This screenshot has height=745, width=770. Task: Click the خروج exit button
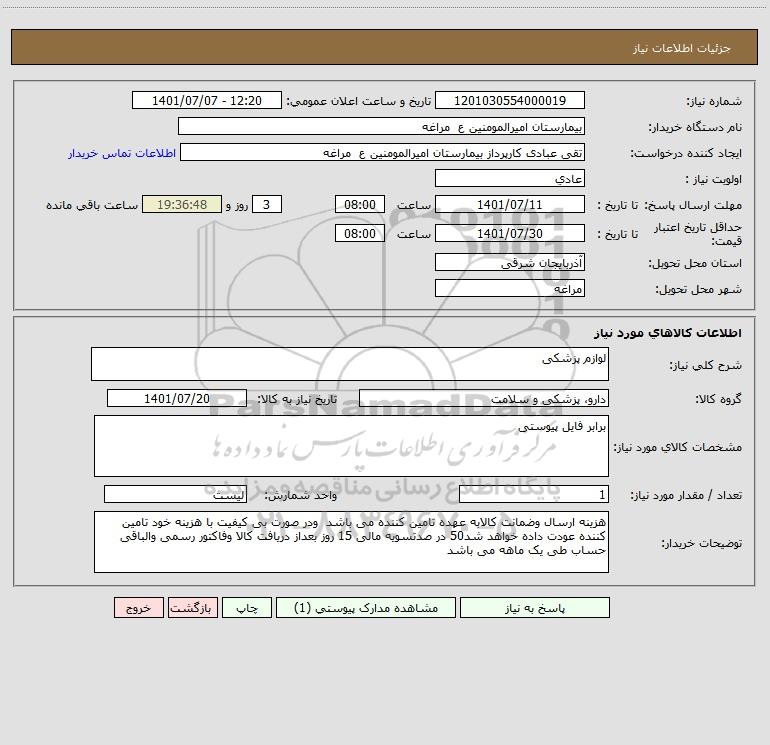pos(138,607)
